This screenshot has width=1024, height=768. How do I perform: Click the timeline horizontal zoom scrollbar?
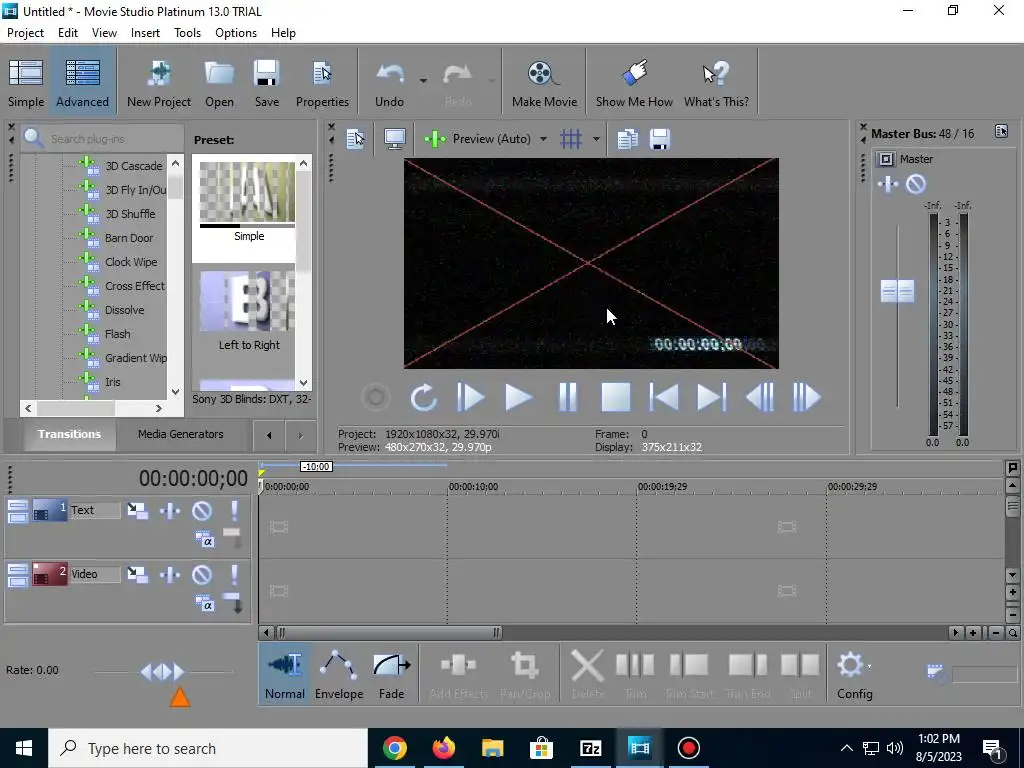point(389,632)
